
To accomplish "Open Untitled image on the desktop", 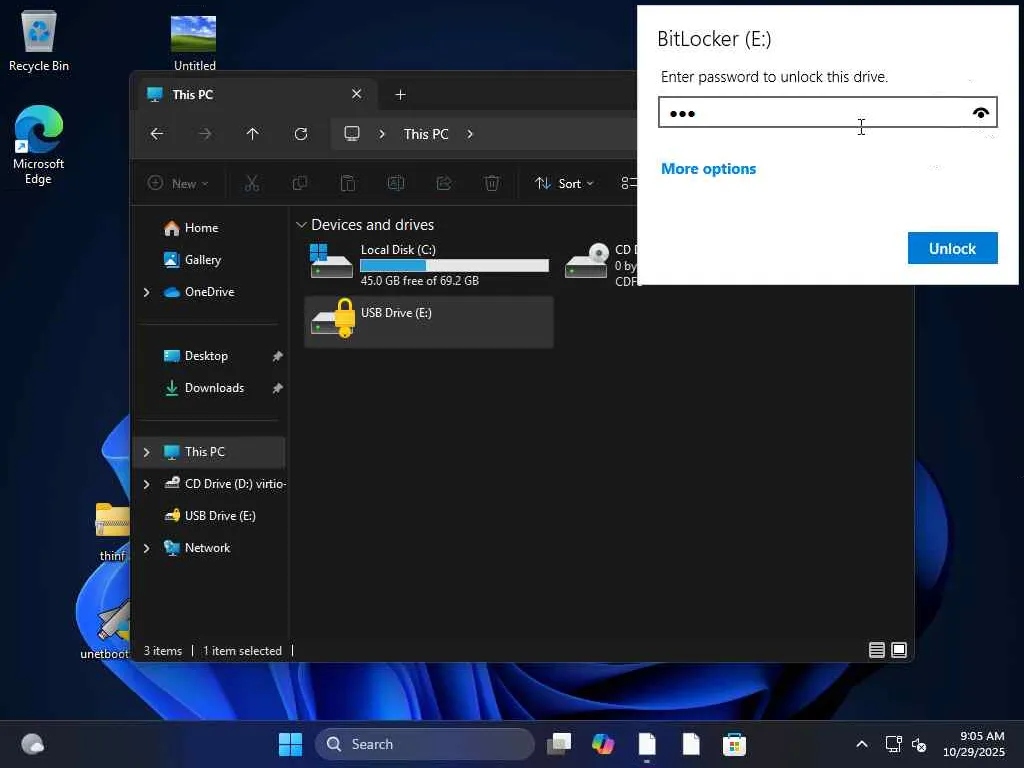I will tap(194, 43).
